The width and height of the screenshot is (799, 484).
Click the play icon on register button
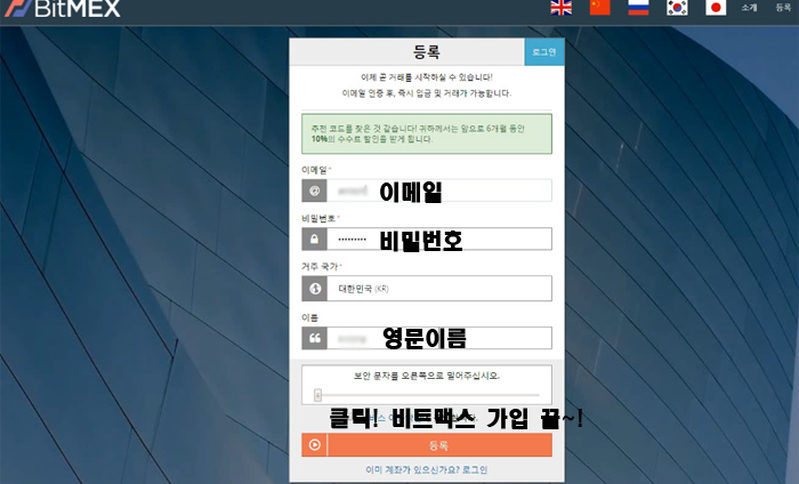point(314,445)
